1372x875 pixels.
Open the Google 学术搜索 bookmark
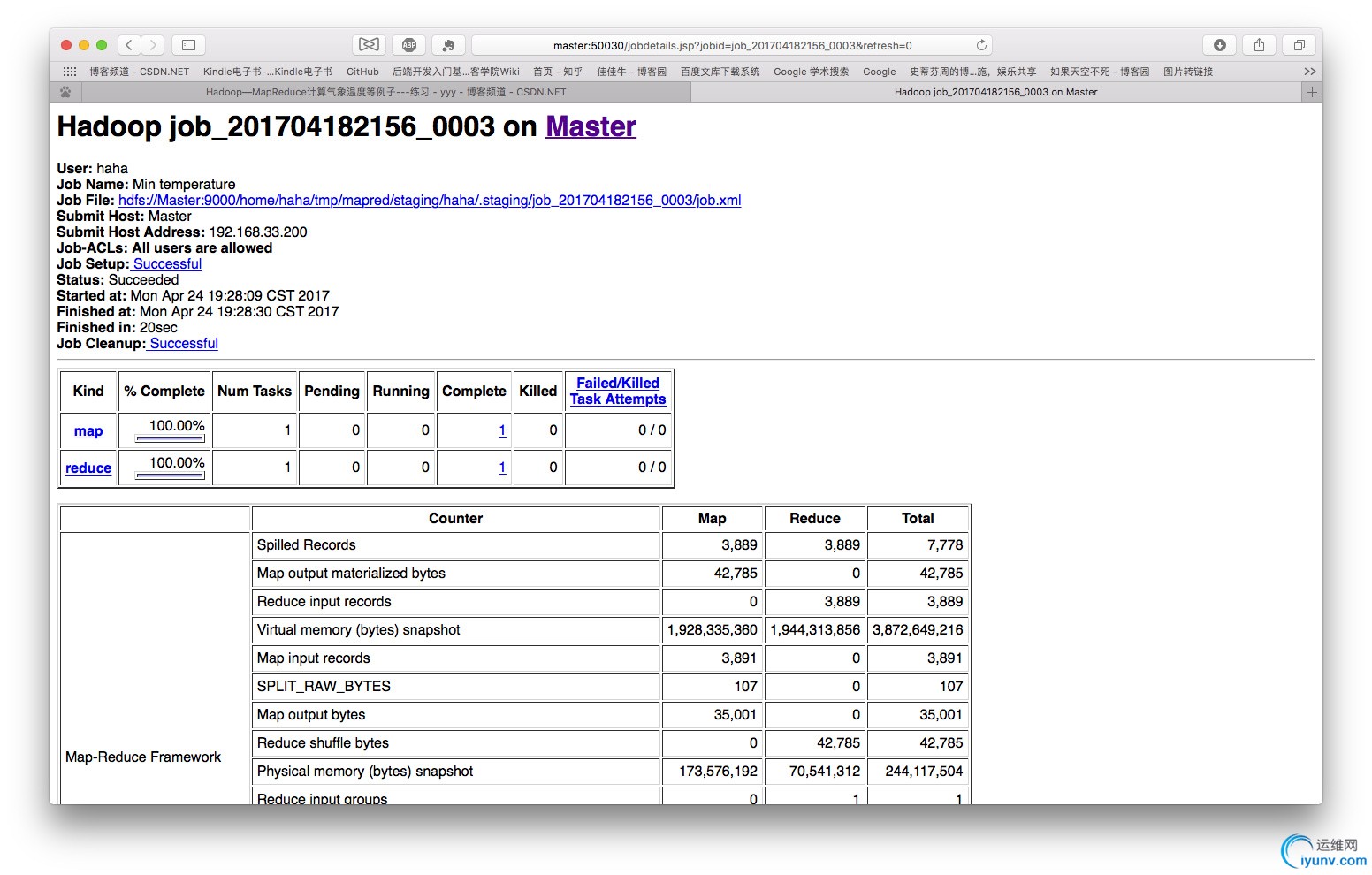pyautogui.click(x=811, y=72)
